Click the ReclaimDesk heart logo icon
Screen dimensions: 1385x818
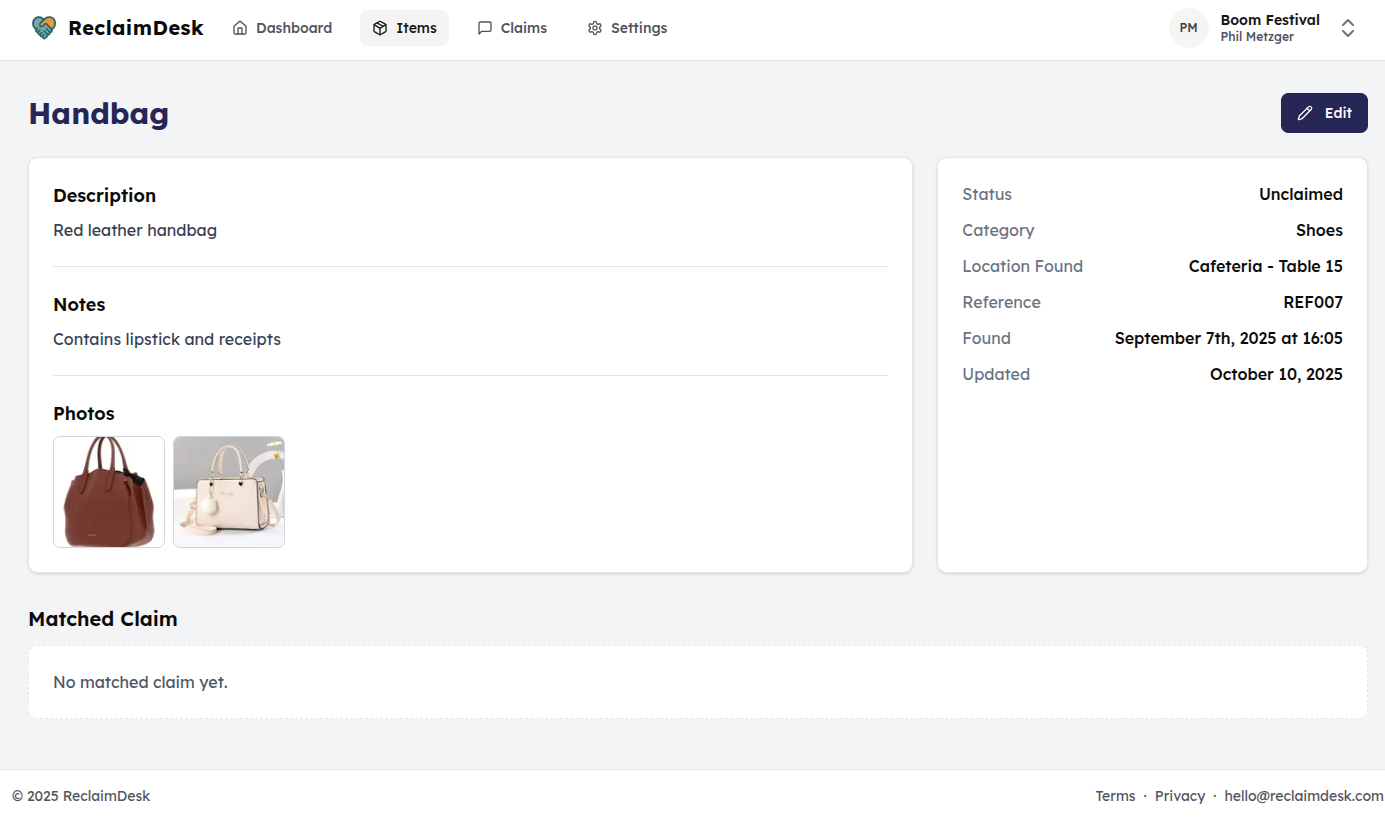[x=44, y=28]
